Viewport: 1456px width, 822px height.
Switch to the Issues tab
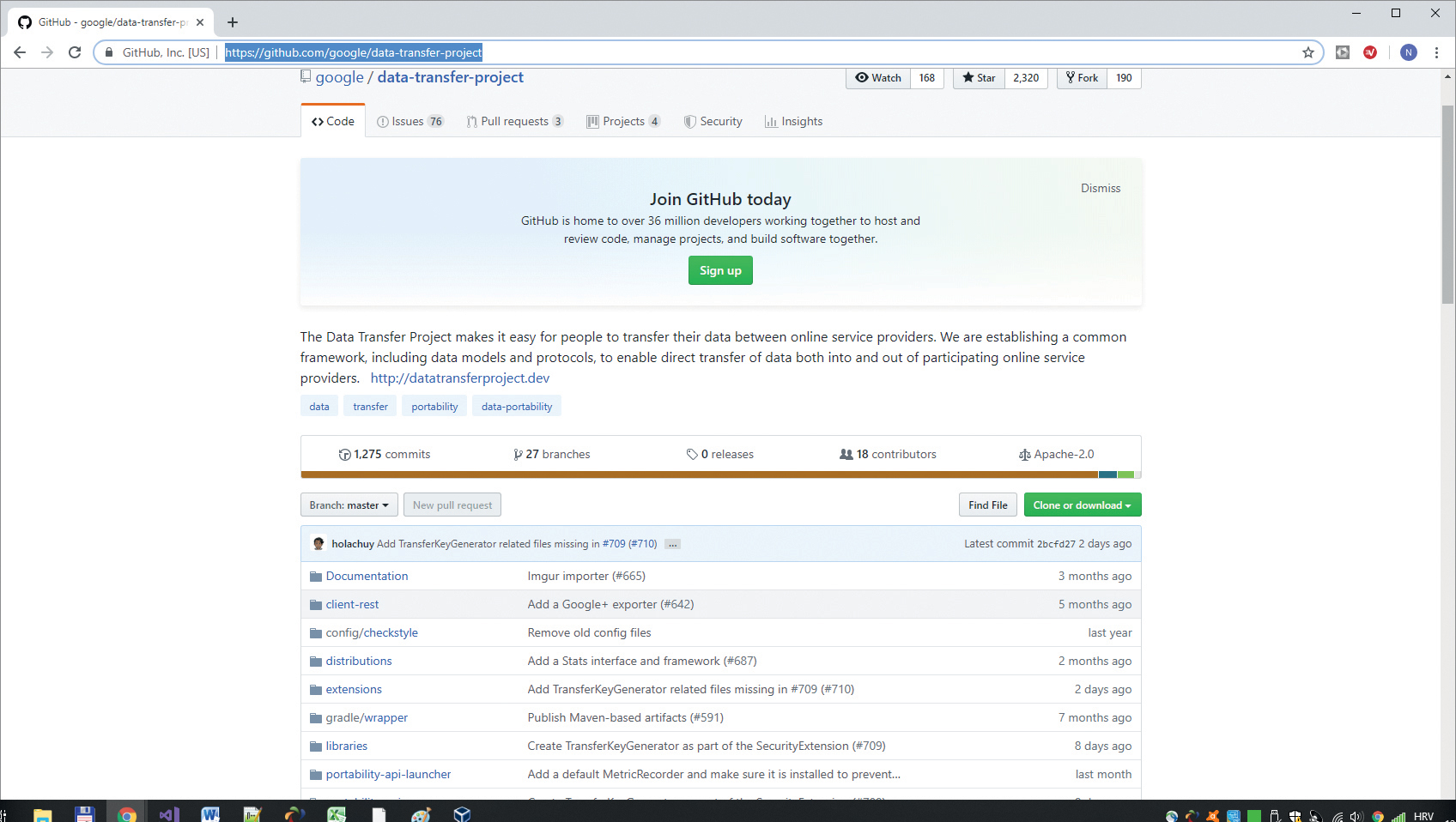coord(409,122)
